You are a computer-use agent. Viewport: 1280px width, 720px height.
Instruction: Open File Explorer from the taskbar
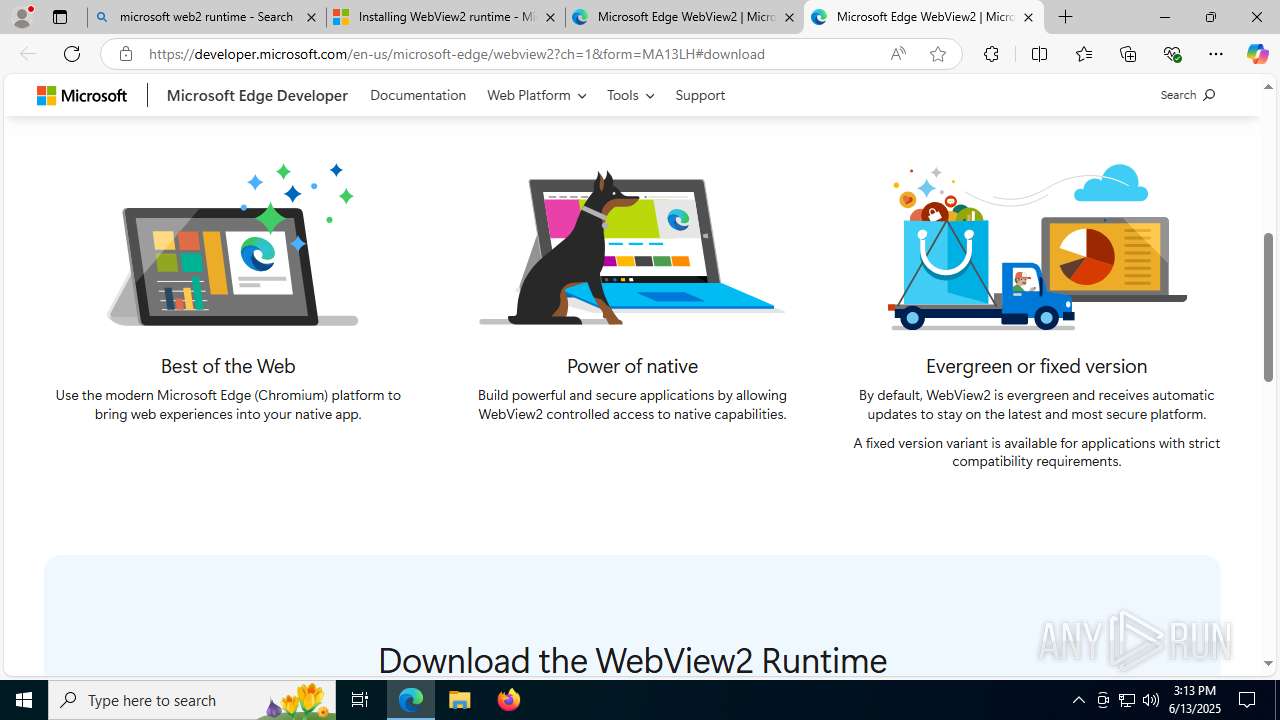pos(460,700)
